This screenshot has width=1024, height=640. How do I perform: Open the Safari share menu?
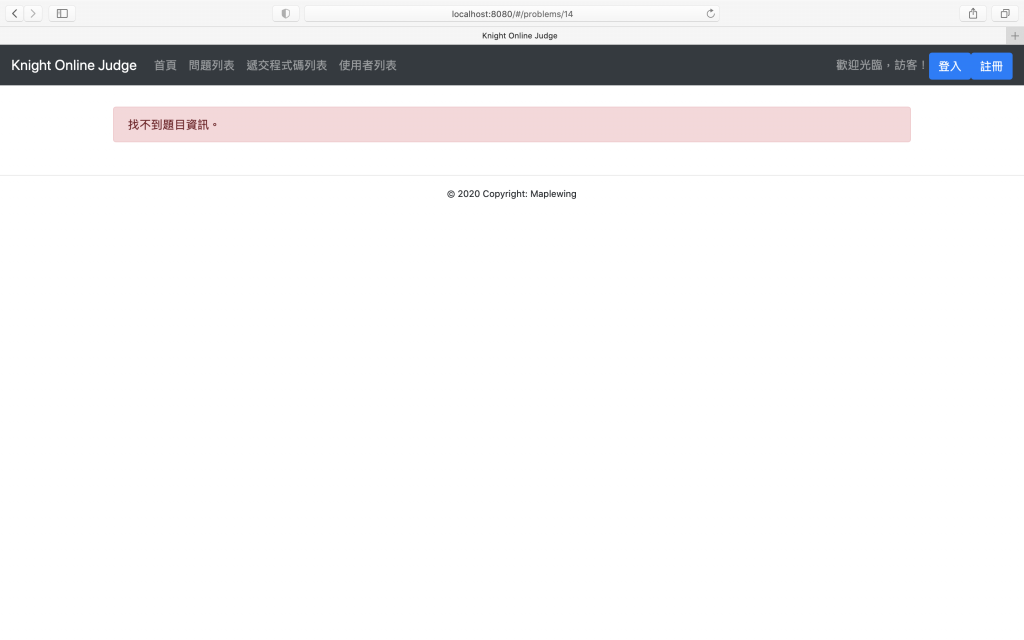point(972,13)
